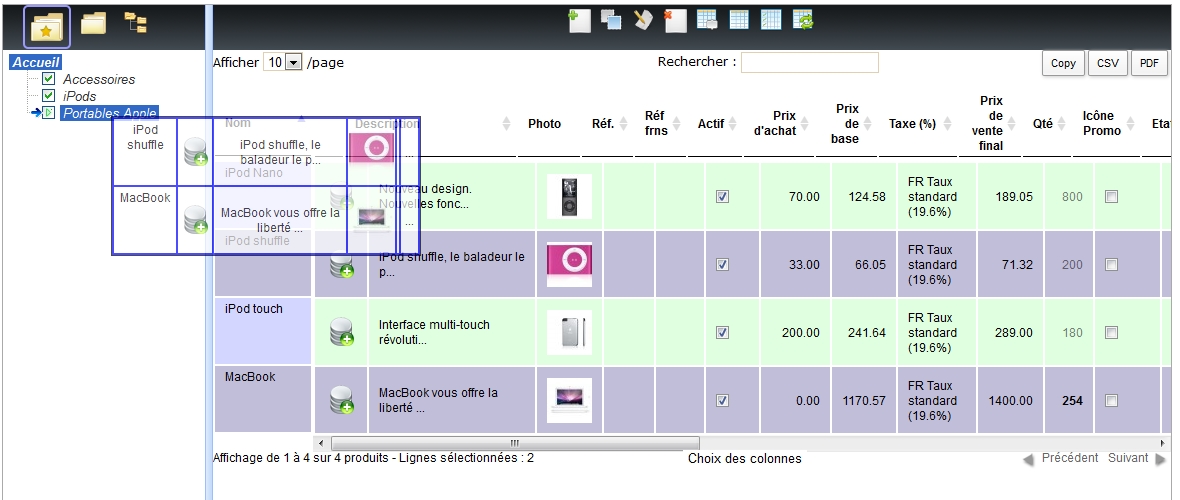Sort by the Icône Promo column arrows

[1130, 123]
